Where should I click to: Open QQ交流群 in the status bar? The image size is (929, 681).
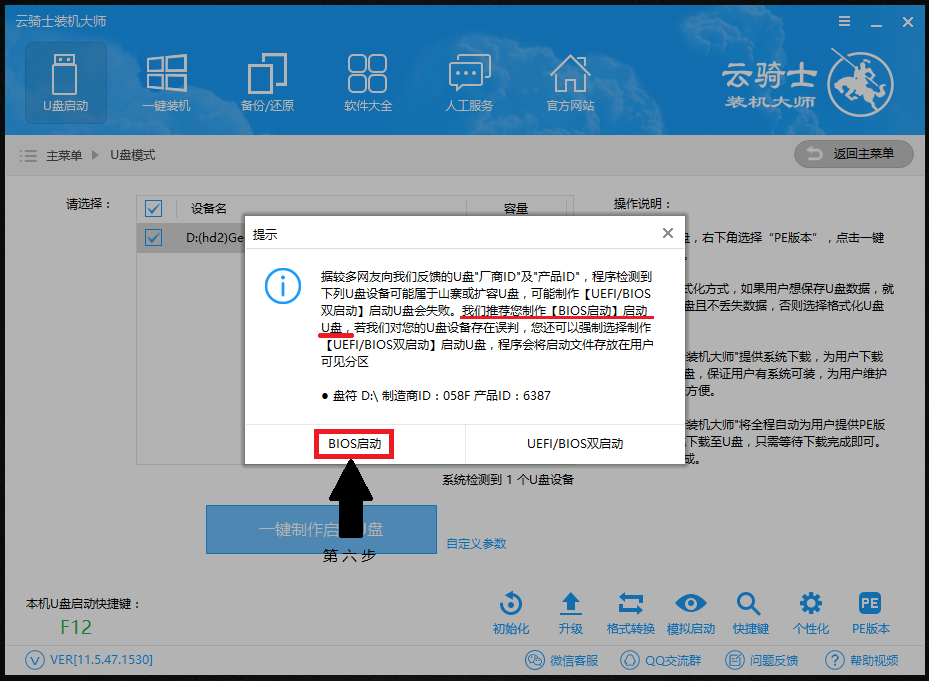click(661, 660)
